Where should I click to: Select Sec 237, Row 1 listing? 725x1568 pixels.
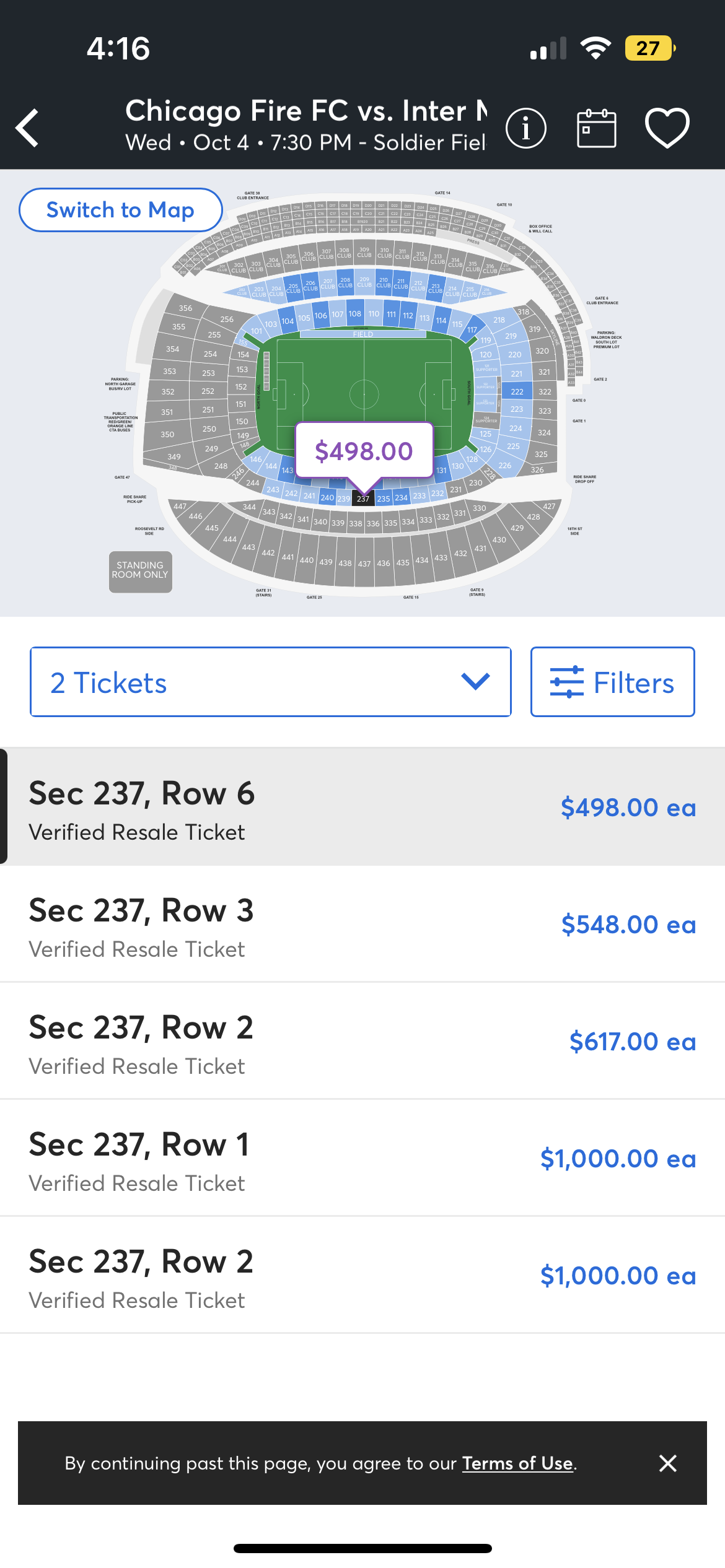362,1158
